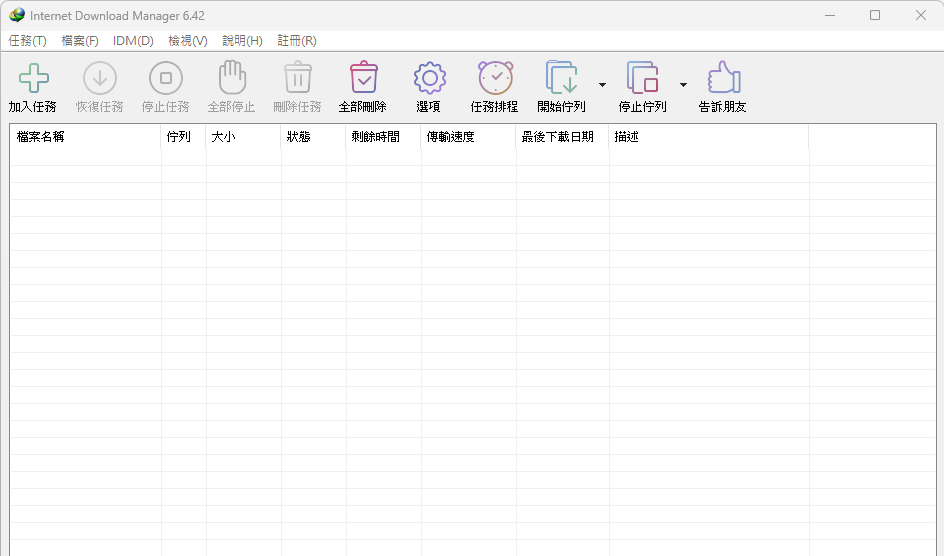
Task: Open 任務排程 (Scheduler) clock icon
Action: tap(495, 78)
